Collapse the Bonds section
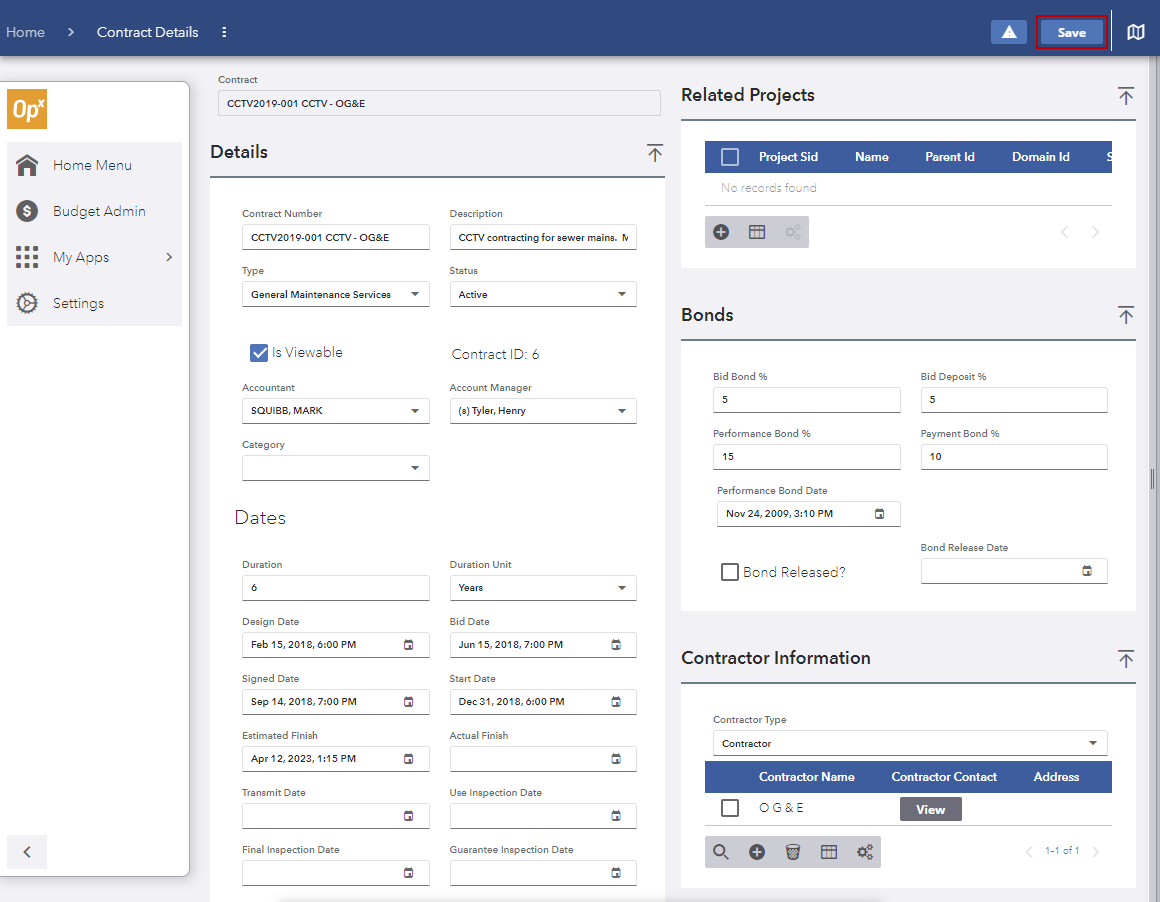The image size is (1160, 902). tap(1125, 316)
